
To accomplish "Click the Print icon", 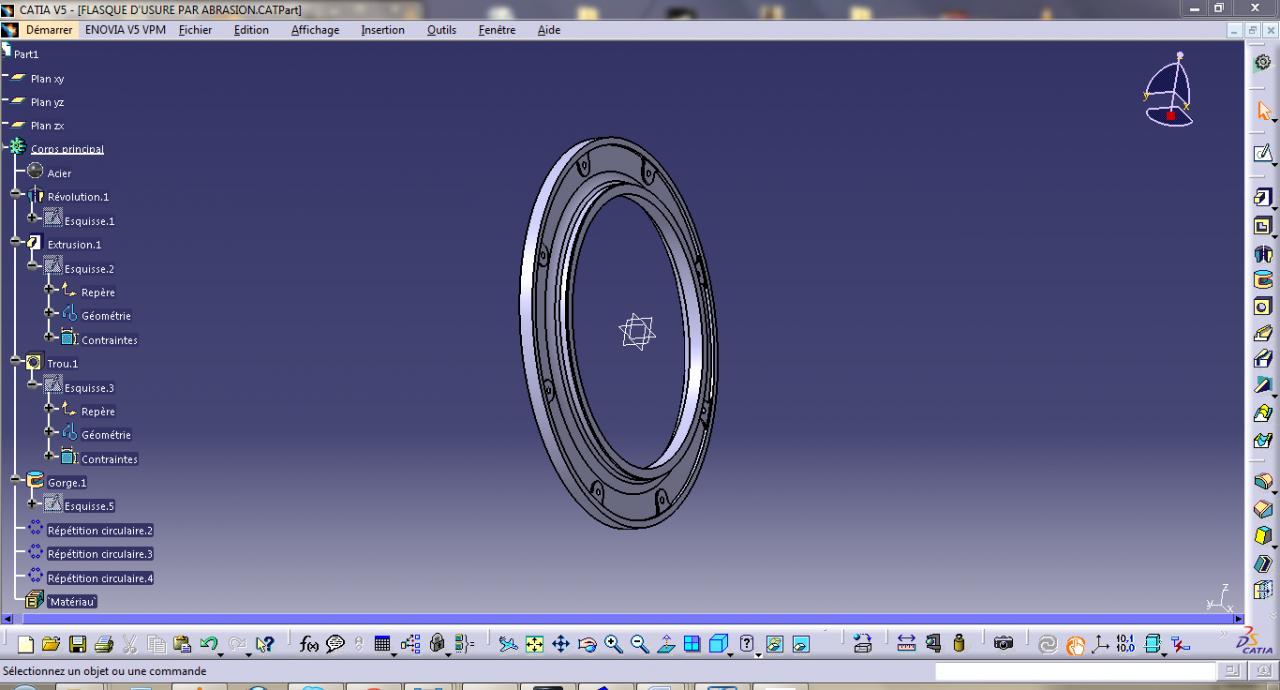I will [x=103, y=645].
